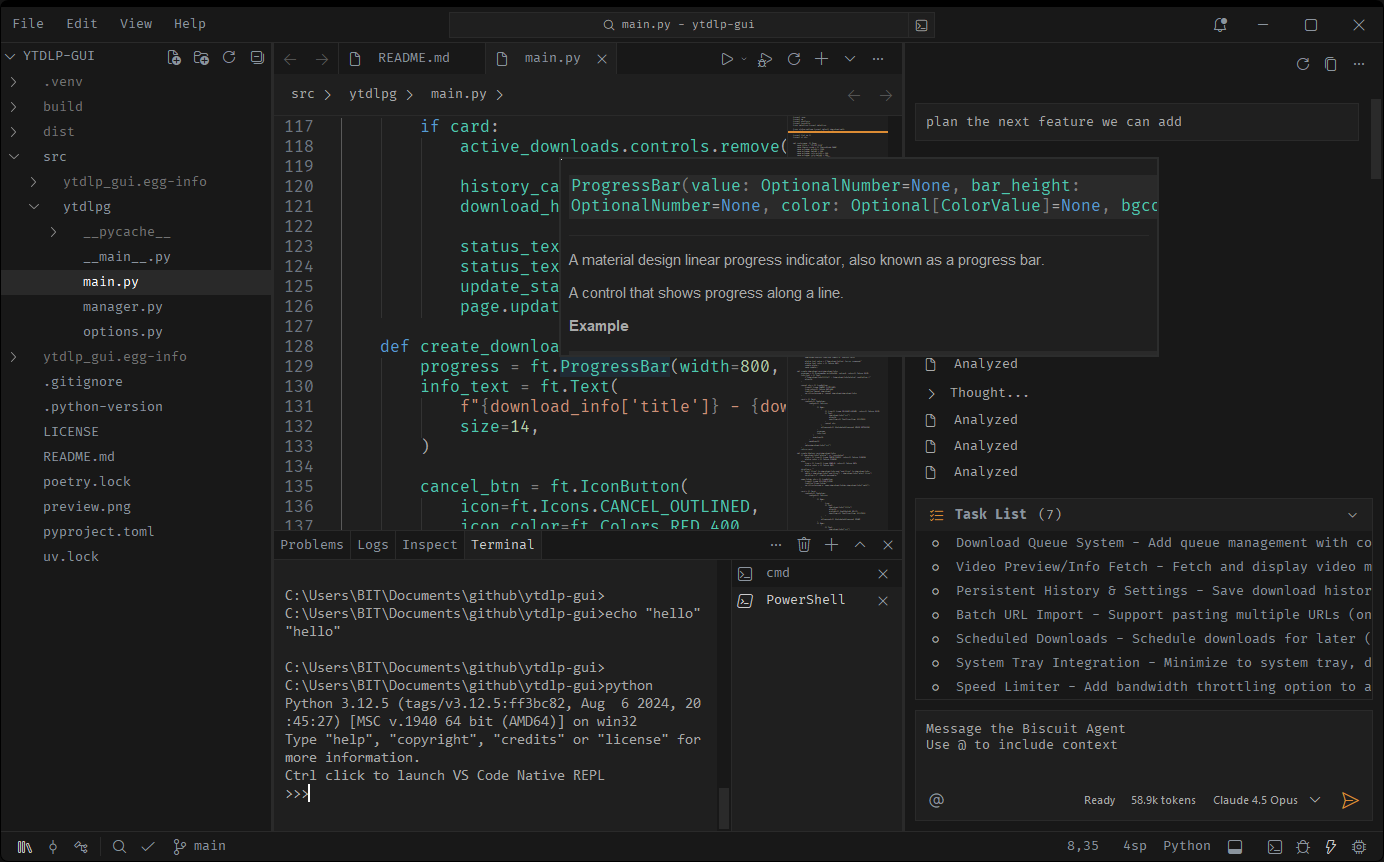Toggle the title bar terminal panel icon

[921, 25]
